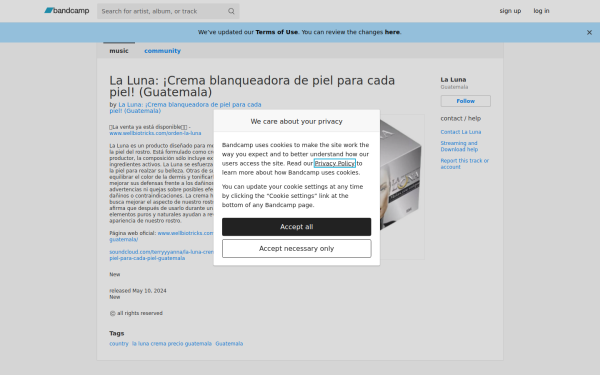Select the Guatemala tag
The height and width of the screenshot is (375, 600).
tap(229, 344)
